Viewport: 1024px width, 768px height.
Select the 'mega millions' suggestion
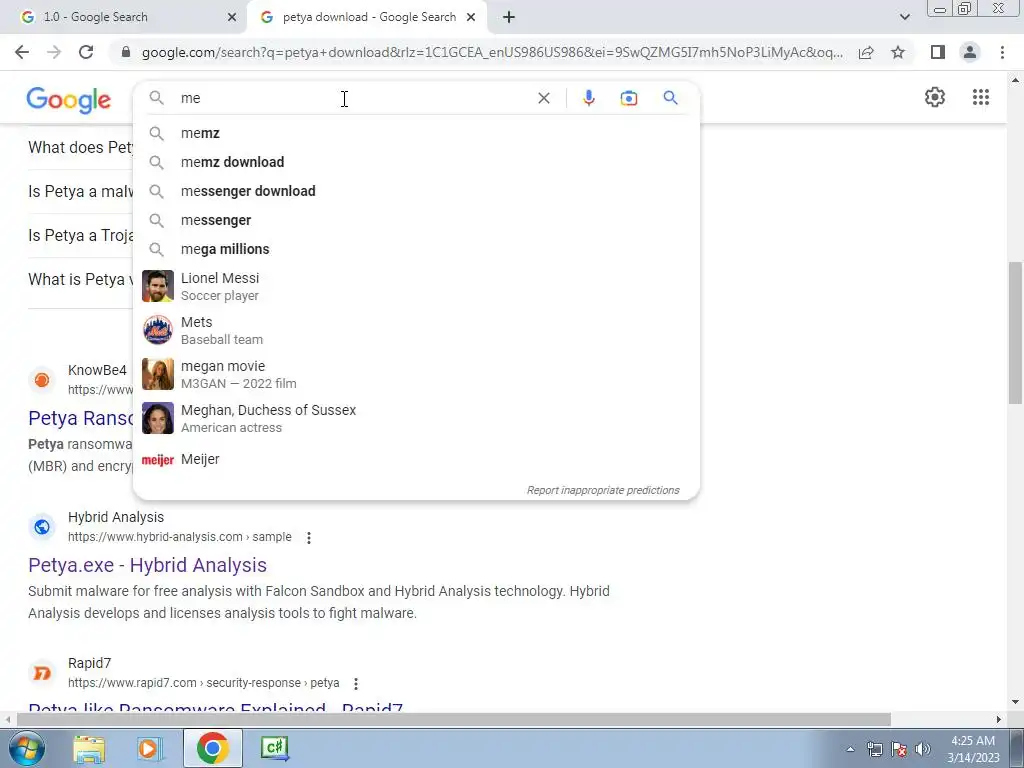[x=416, y=249]
